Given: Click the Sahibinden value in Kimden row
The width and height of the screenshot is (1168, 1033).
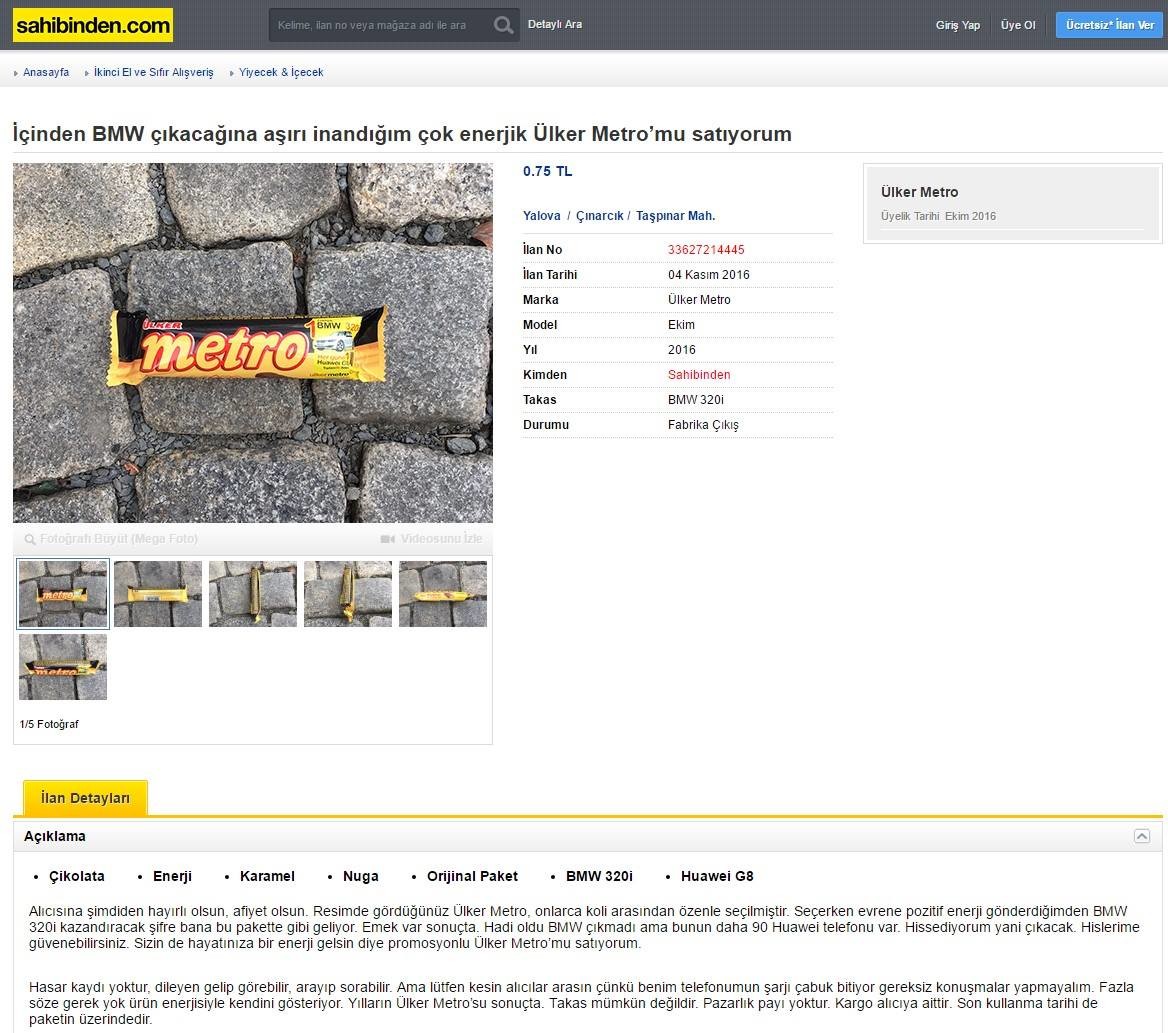Looking at the screenshot, I should pyautogui.click(x=699, y=375).
